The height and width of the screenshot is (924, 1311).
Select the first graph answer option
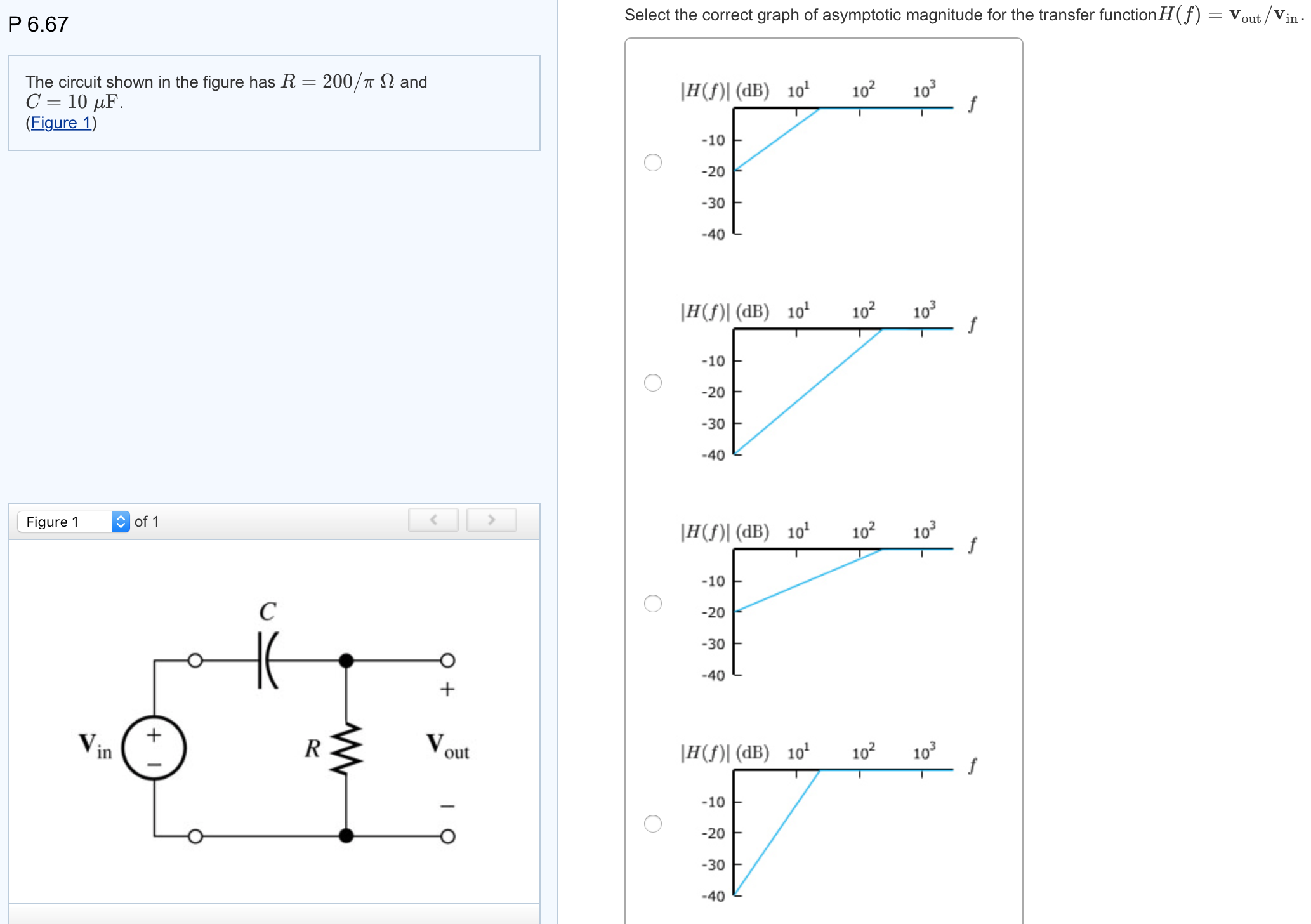click(653, 163)
